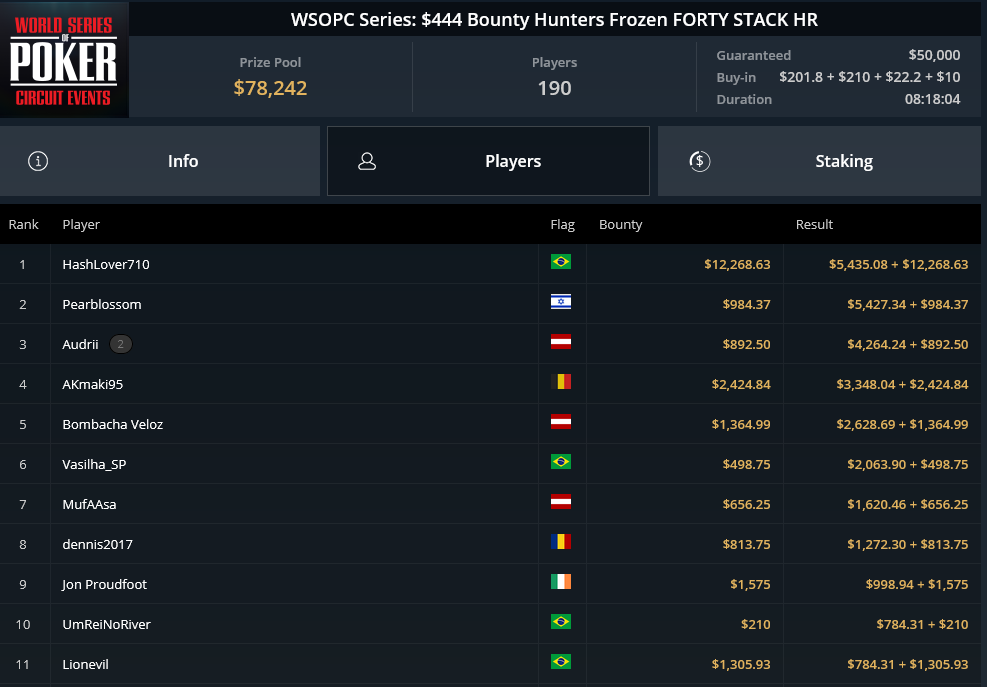The width and height of the screenshot is (987, 687).
Task: Click the flag in Bombacha Veloz row
Action: point(561,422)
